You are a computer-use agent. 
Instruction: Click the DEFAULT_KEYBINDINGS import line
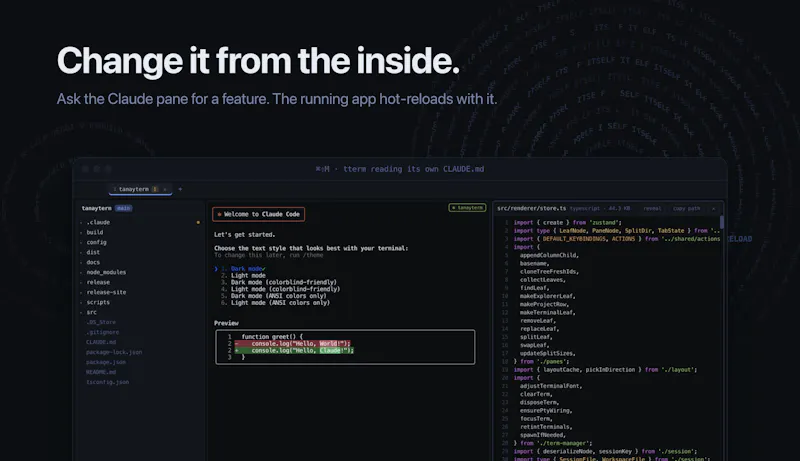(616, 239)
